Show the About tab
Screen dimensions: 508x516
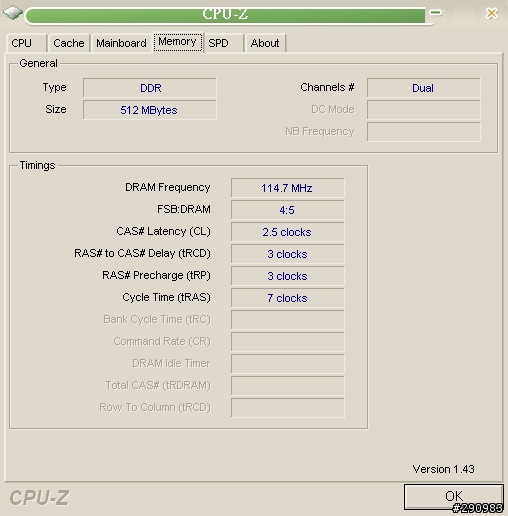point(265,43)
